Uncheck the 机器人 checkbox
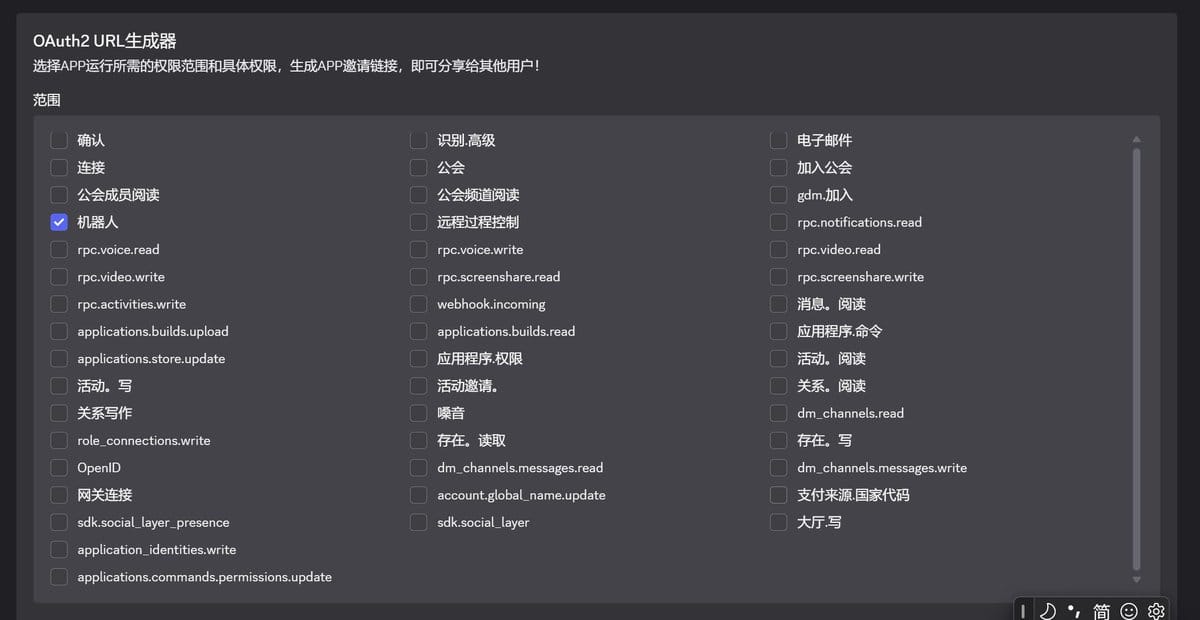Viewport: 1200px width, 620px height. coord(59,222)
